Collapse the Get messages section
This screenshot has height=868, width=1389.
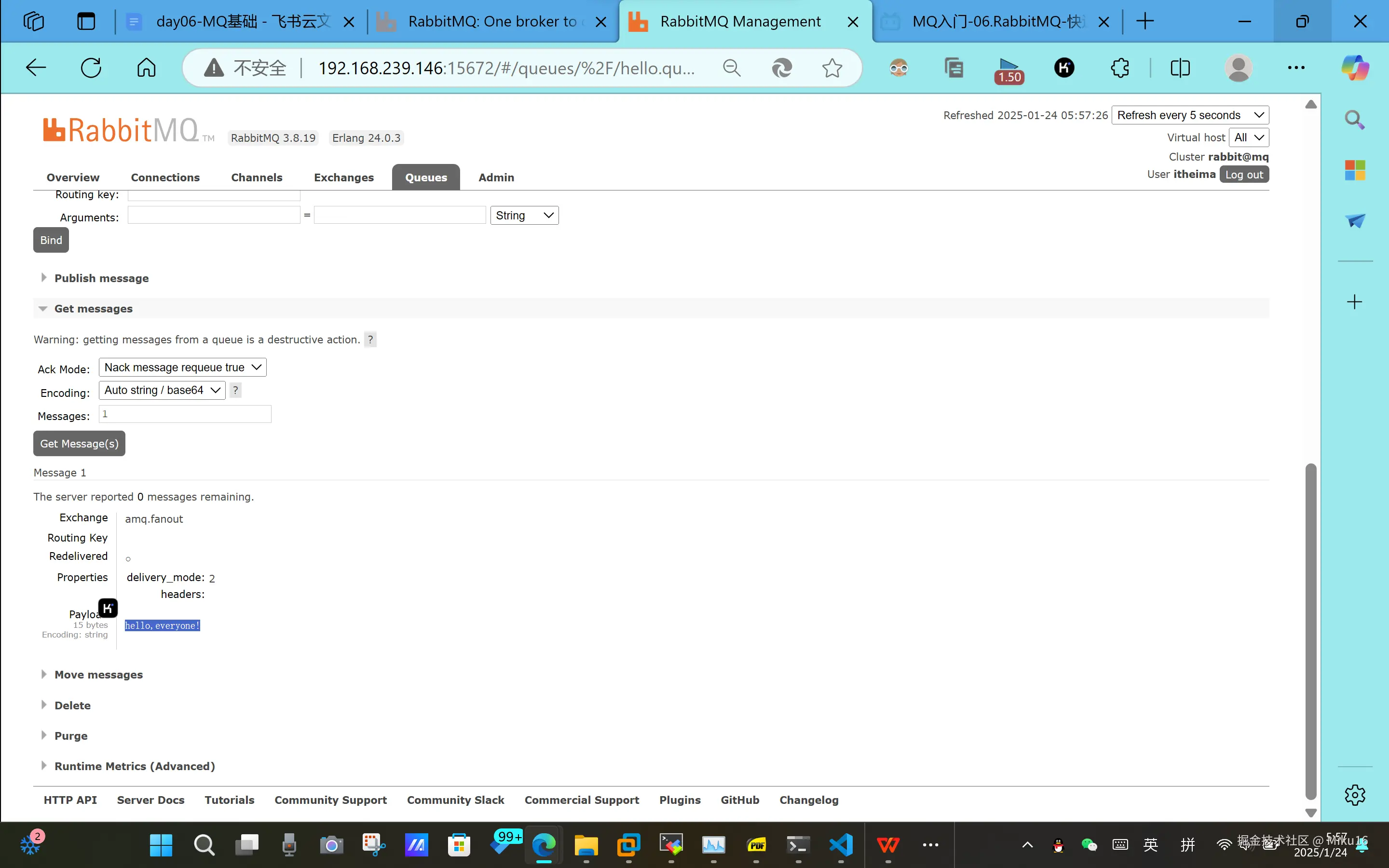(x=93, y=309)
